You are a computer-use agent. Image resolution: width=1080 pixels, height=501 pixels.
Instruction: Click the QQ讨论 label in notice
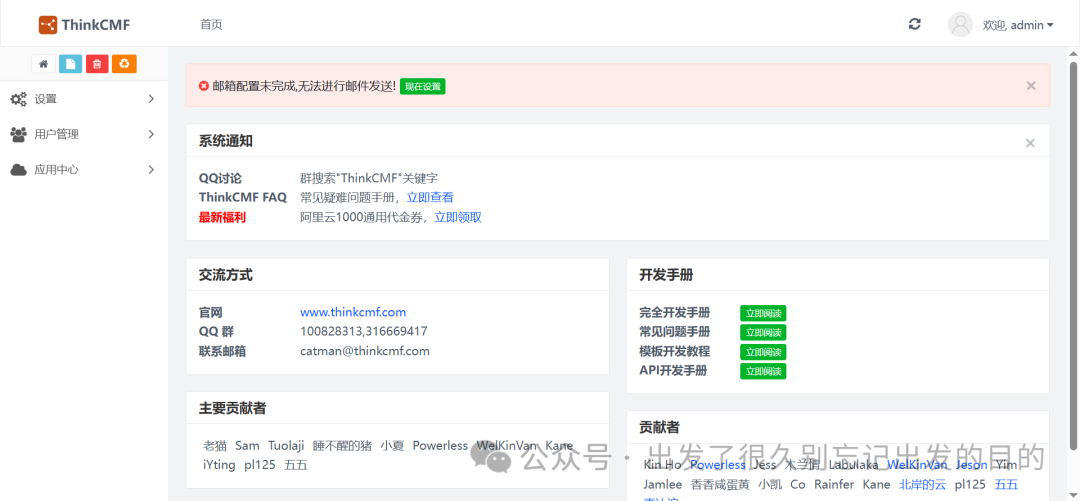[220, 178]
